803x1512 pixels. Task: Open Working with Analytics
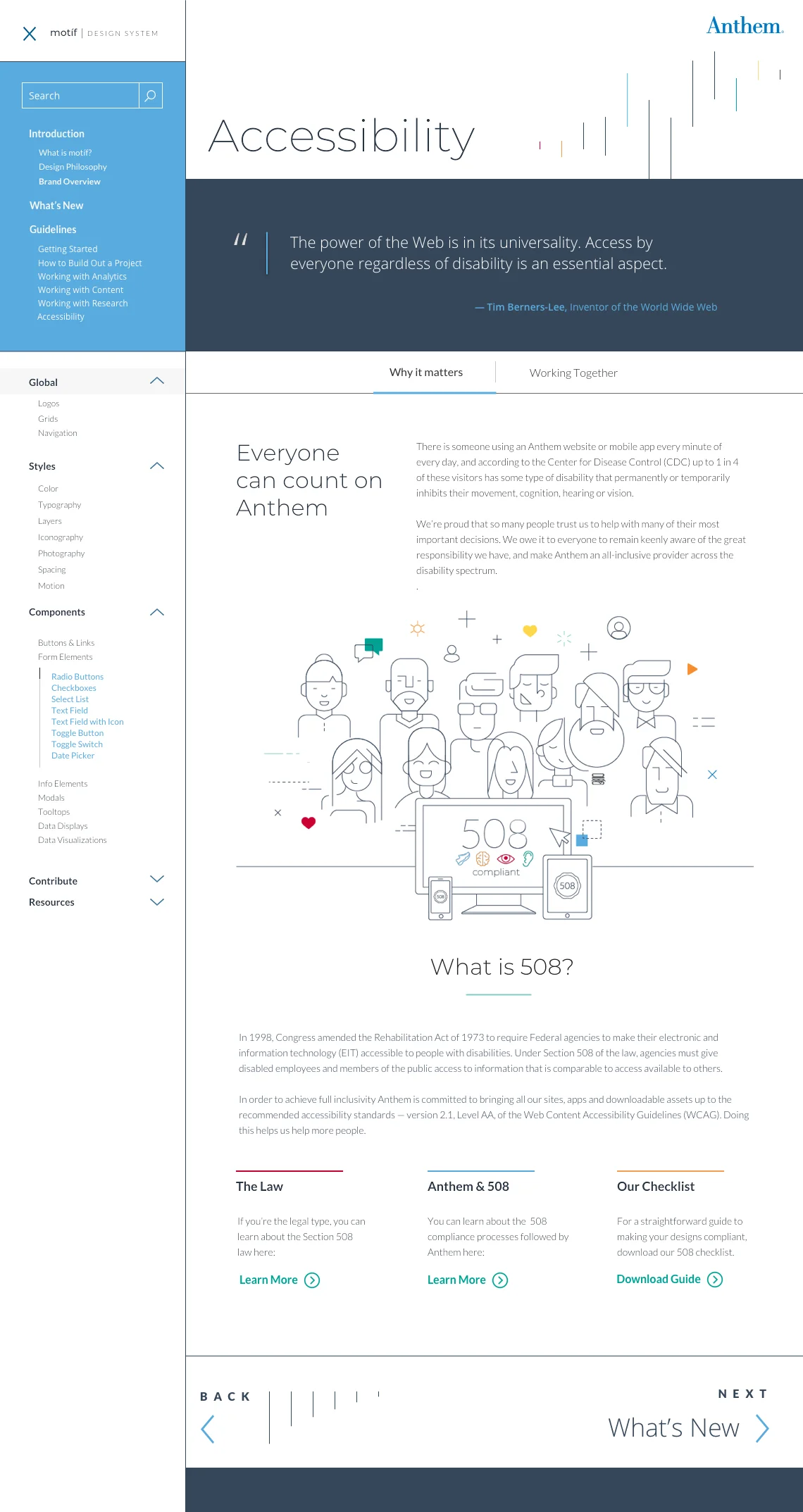(82, 277)
